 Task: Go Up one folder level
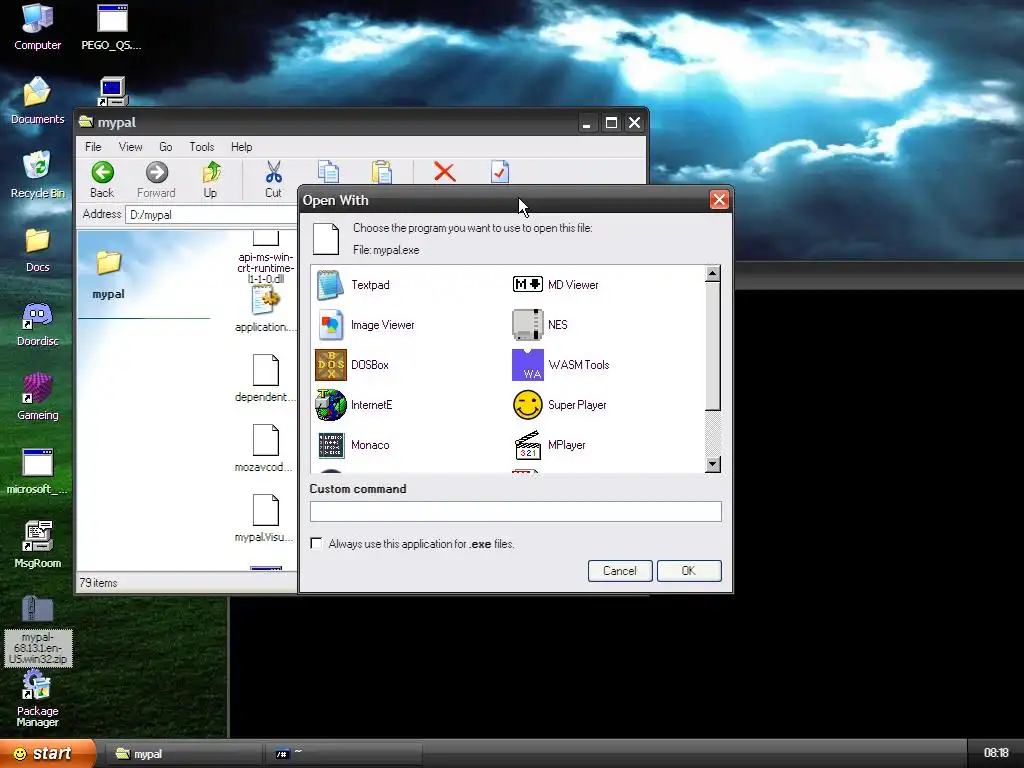(210, 180)
